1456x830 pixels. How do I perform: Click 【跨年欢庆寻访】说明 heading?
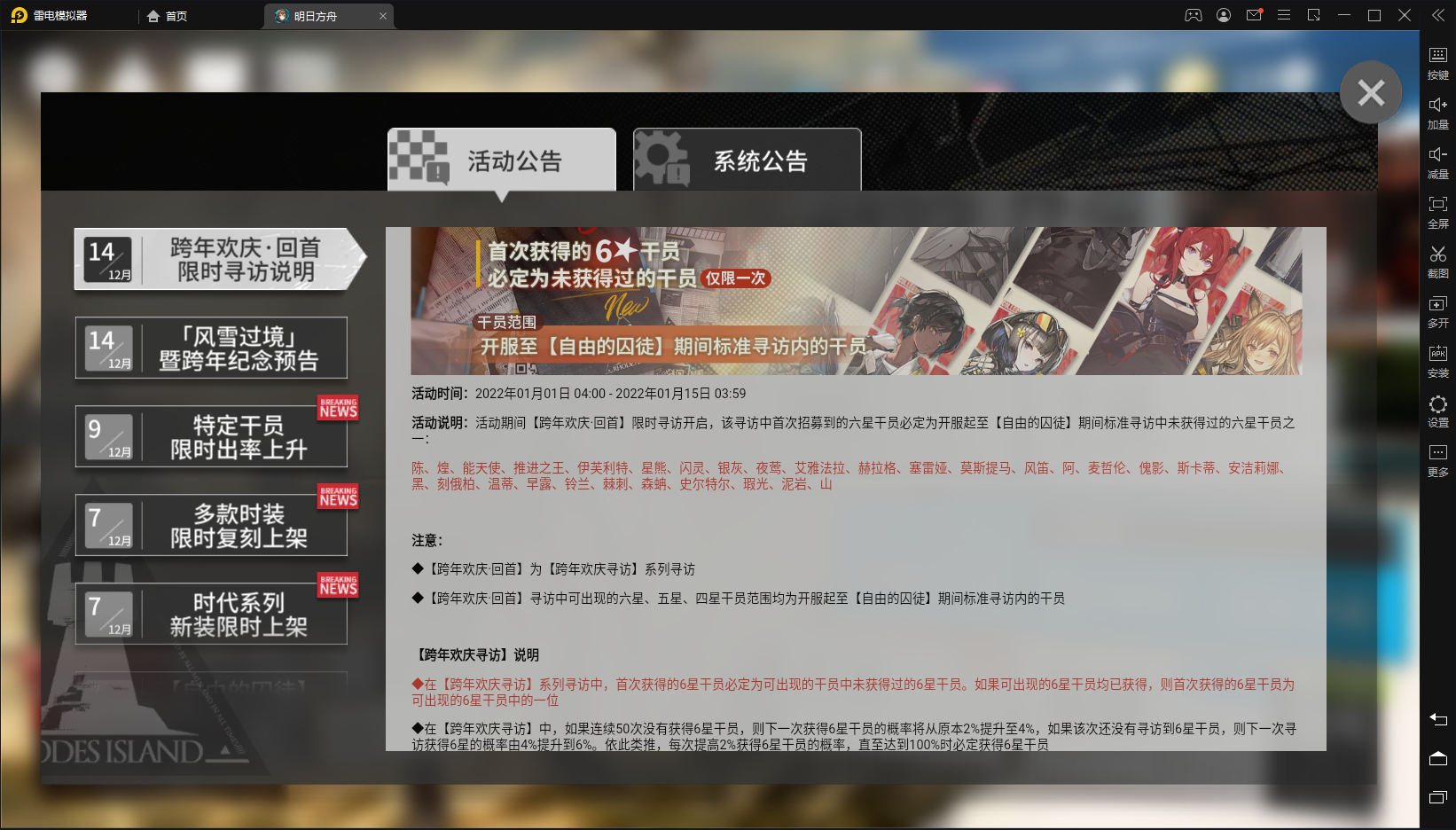coord(475,655)
